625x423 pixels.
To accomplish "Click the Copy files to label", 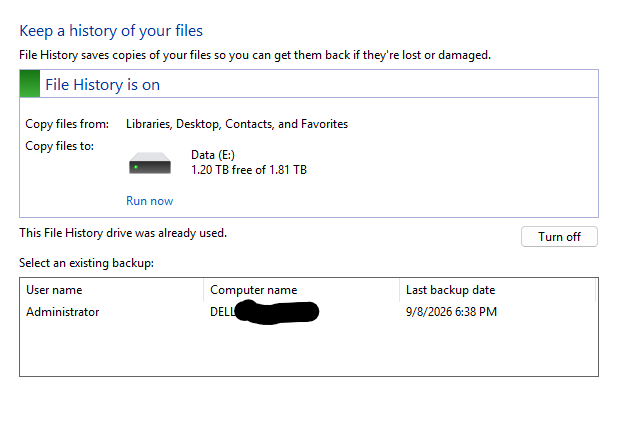I will [59, 146].
